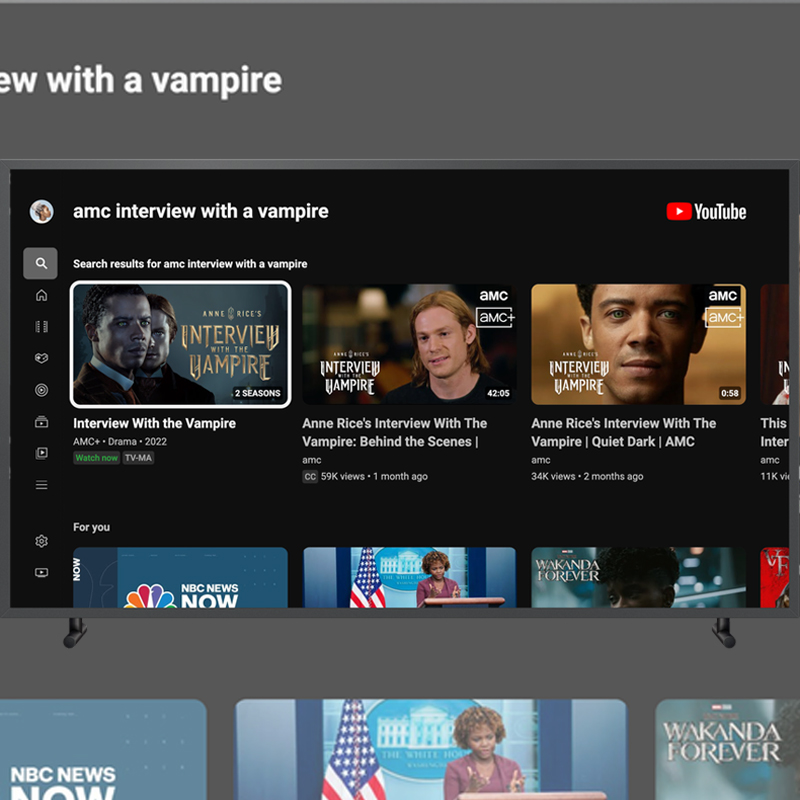Go to Home via sidebar icon
800x800 pixels.
(41, 295)
